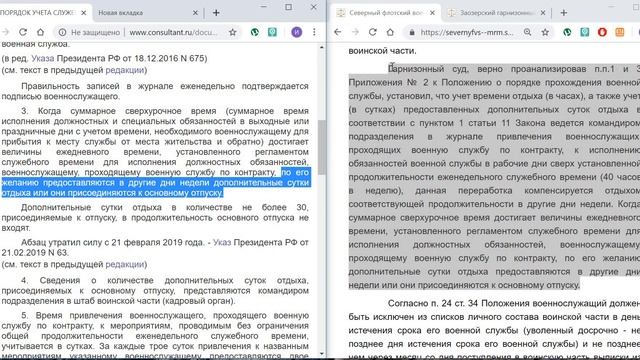Go forward in left browser window
640x360 pixels.
[x=5, y=32]
